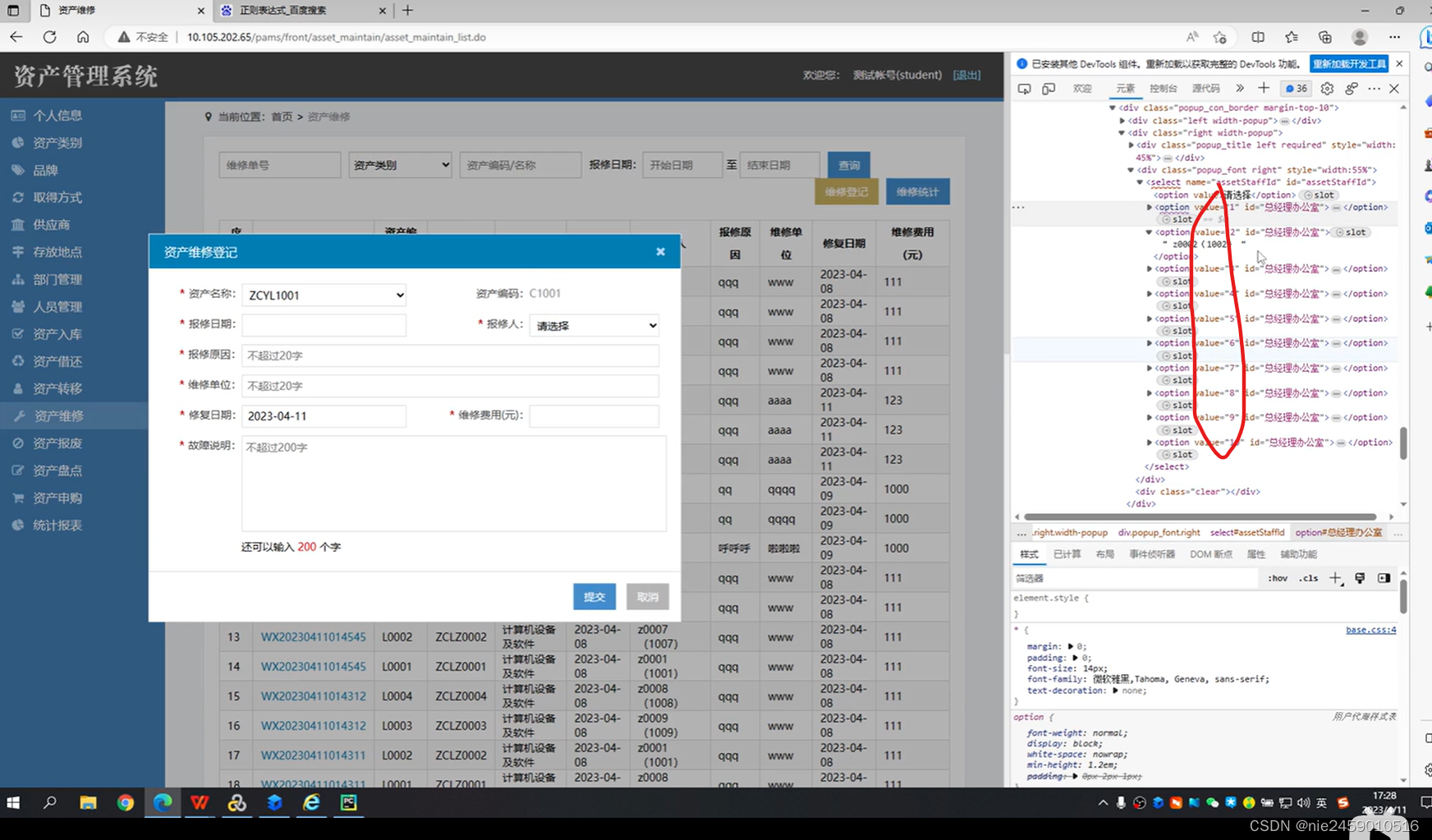This screenshot has width=1432, height=840.
Task: Click the browser back arrow
Action: point(16,37)
